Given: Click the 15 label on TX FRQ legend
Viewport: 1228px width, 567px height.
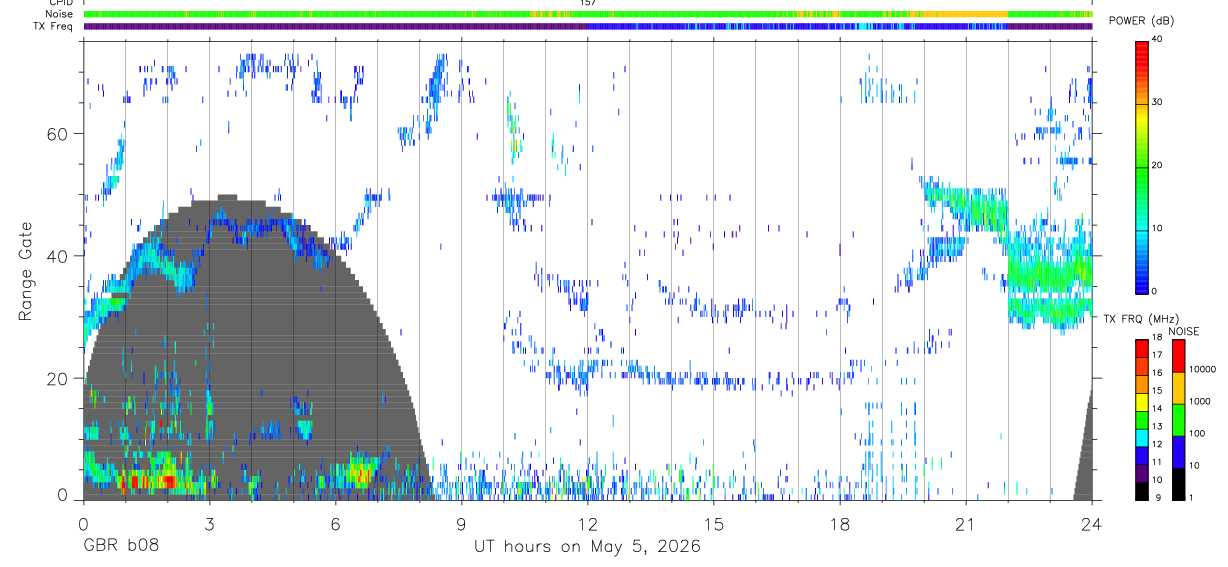Looking at the screenshot, I should (1157, 391).
